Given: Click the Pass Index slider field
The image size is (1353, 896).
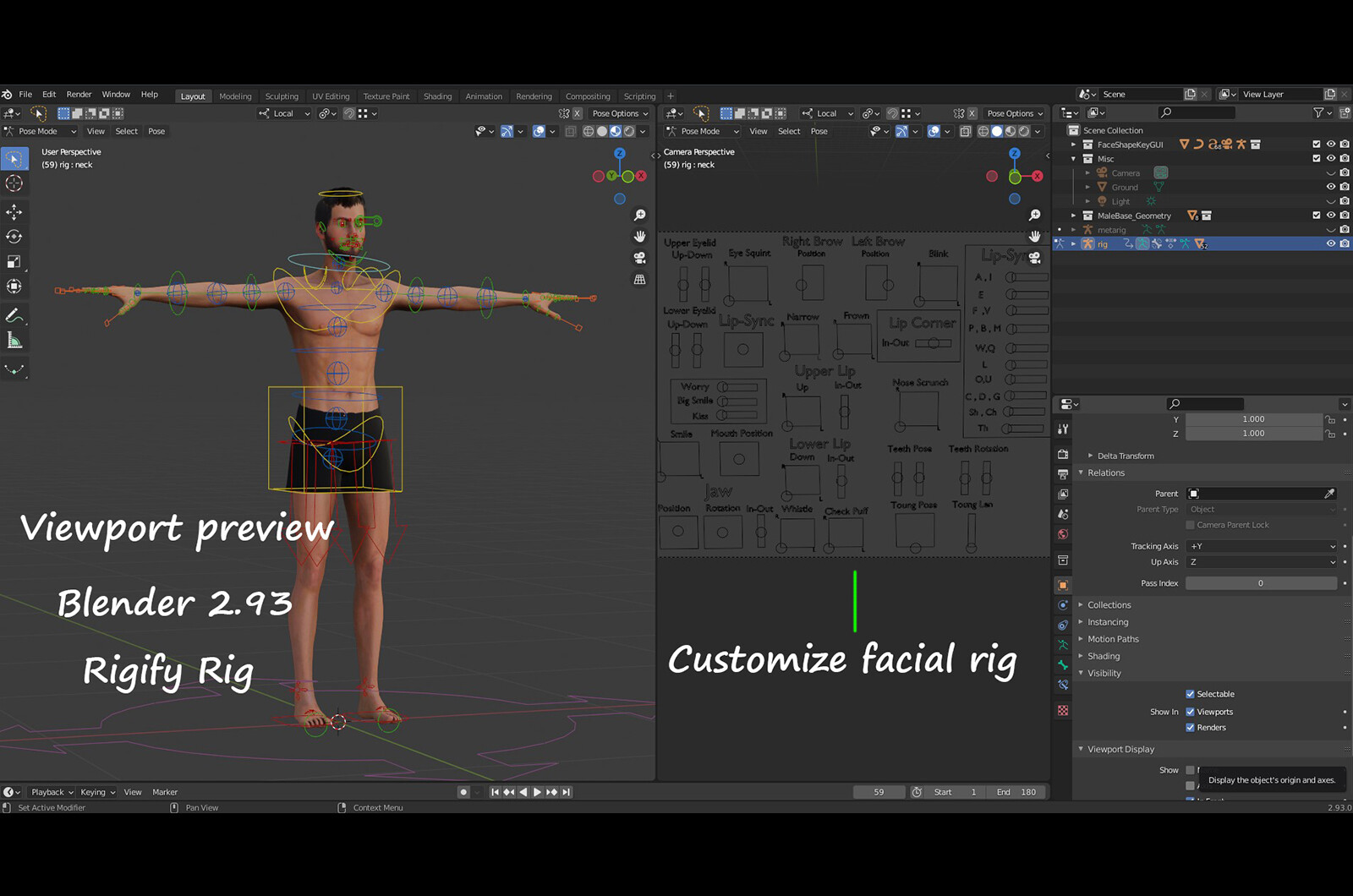Looking at the screenshot, I should click(1260, 582).
